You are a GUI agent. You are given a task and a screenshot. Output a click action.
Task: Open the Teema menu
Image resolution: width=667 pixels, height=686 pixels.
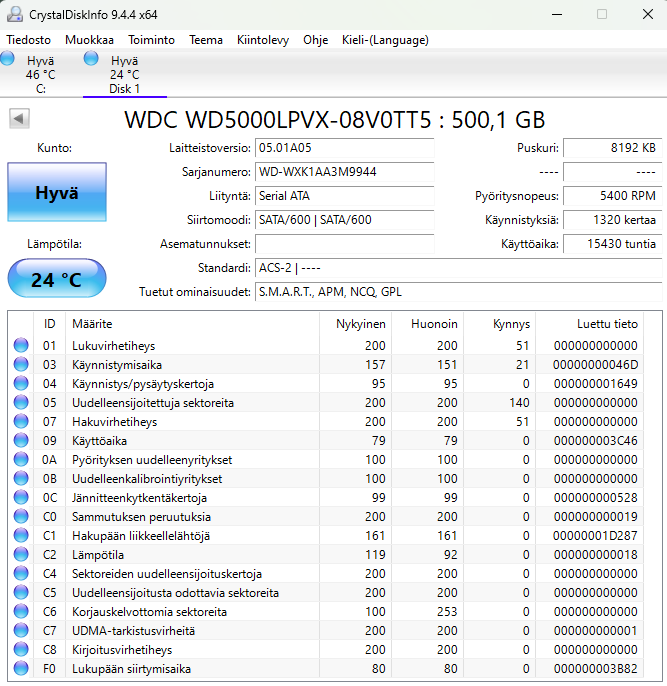206,40
